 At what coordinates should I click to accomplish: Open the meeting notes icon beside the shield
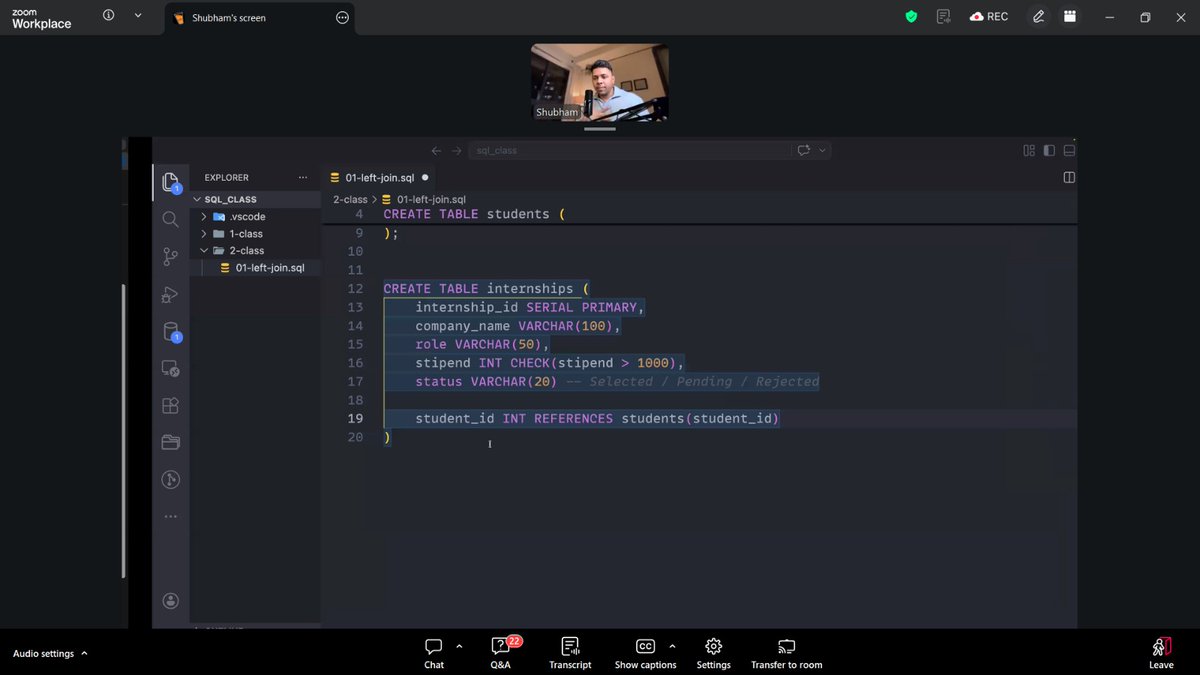943,17
